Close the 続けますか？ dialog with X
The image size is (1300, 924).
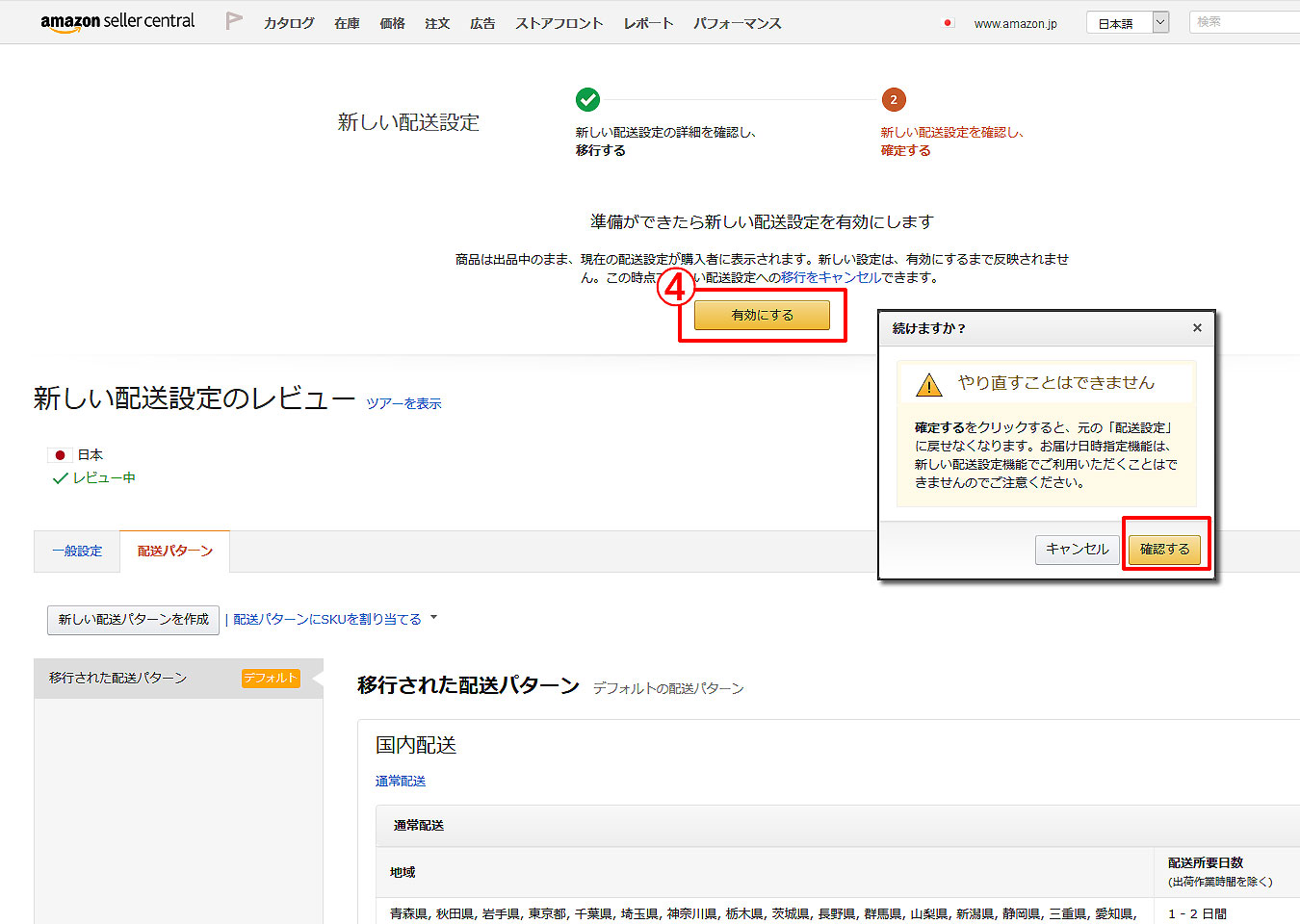coord(1197,328)
